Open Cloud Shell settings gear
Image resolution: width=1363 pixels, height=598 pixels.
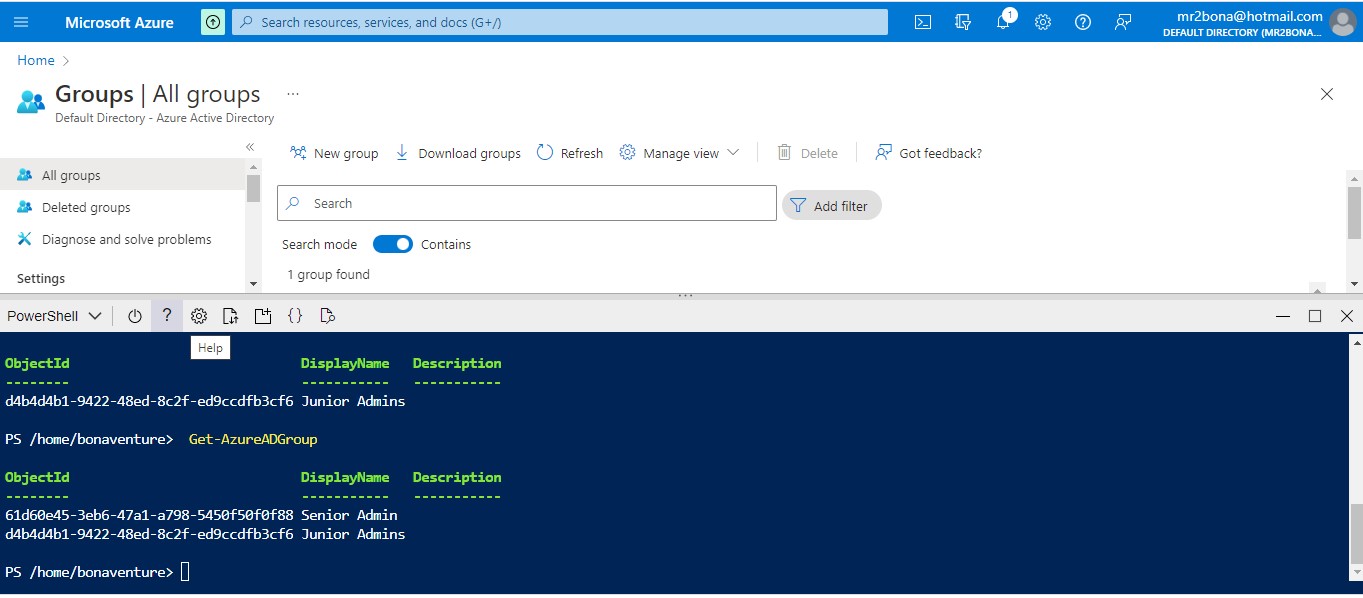click(199, 315)
